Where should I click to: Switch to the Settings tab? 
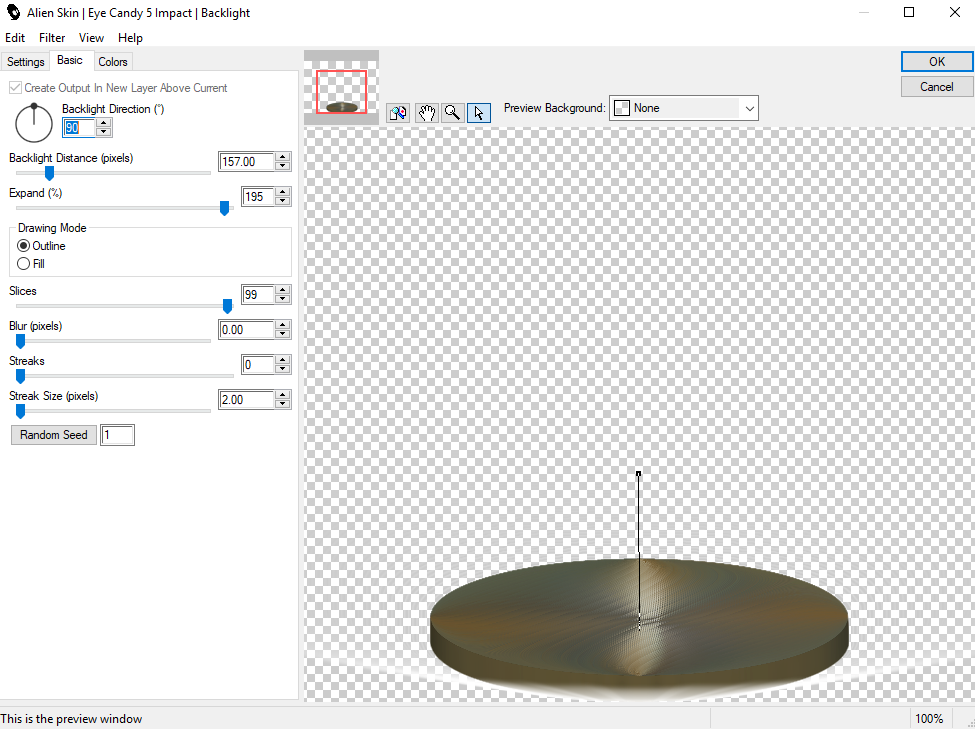tap(26, 62)
